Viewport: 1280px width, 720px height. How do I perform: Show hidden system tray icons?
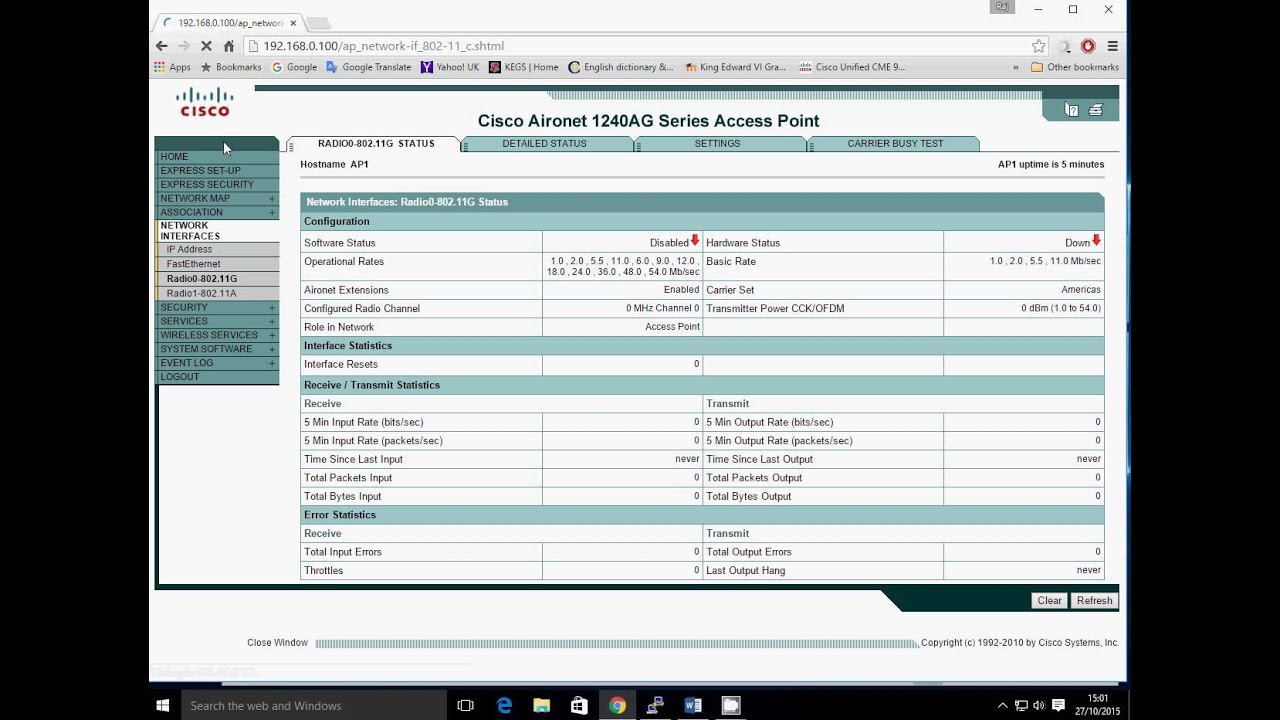(1003, 705)
